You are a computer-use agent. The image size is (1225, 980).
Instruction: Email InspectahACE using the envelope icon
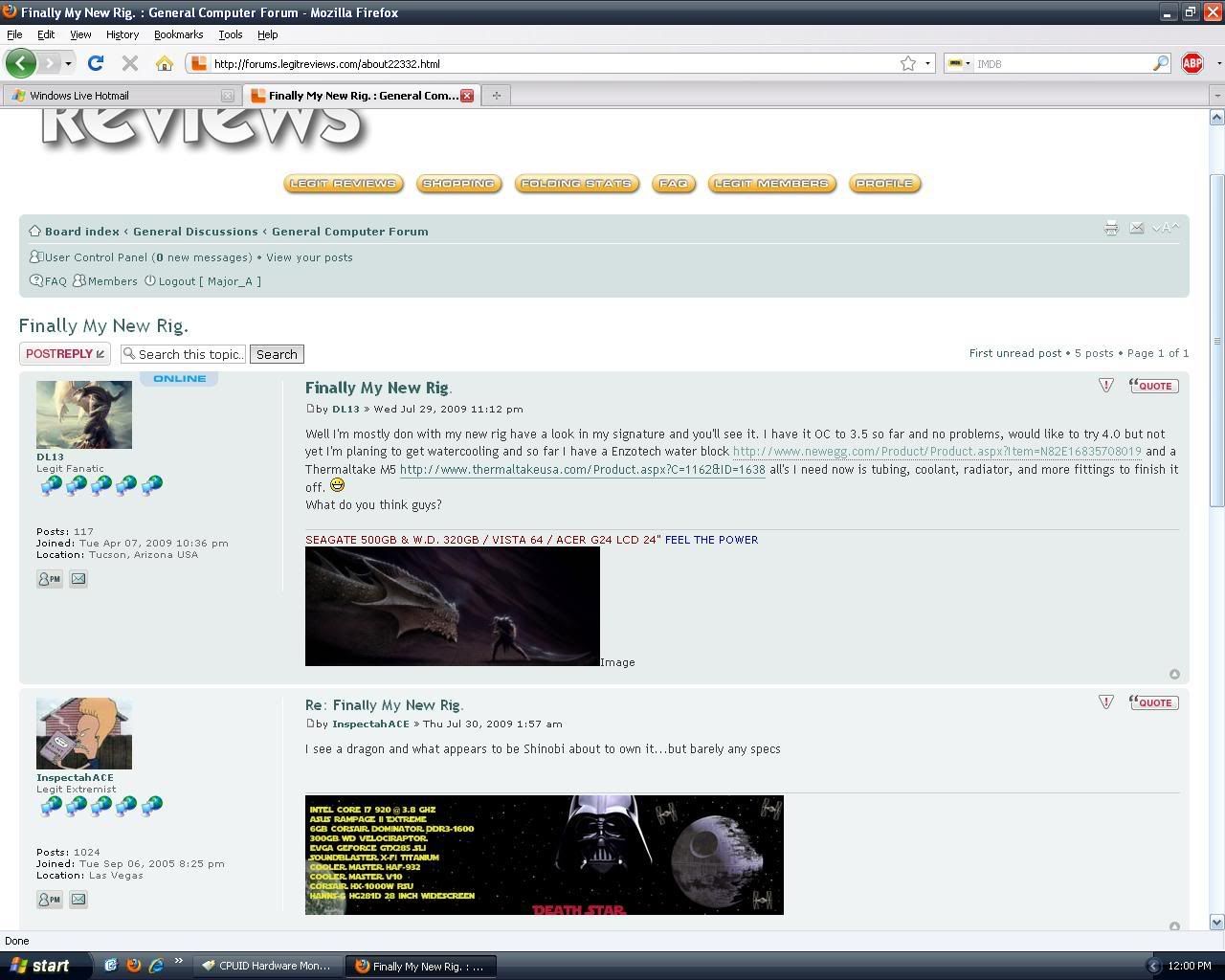click(78, 900)
